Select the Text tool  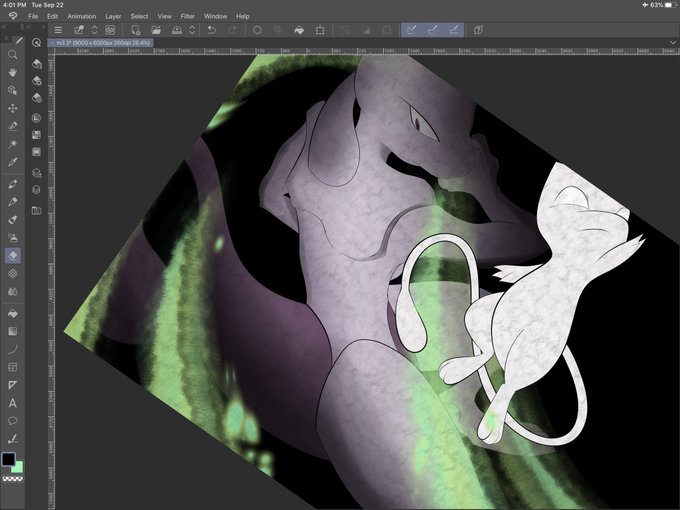(13, 403)
